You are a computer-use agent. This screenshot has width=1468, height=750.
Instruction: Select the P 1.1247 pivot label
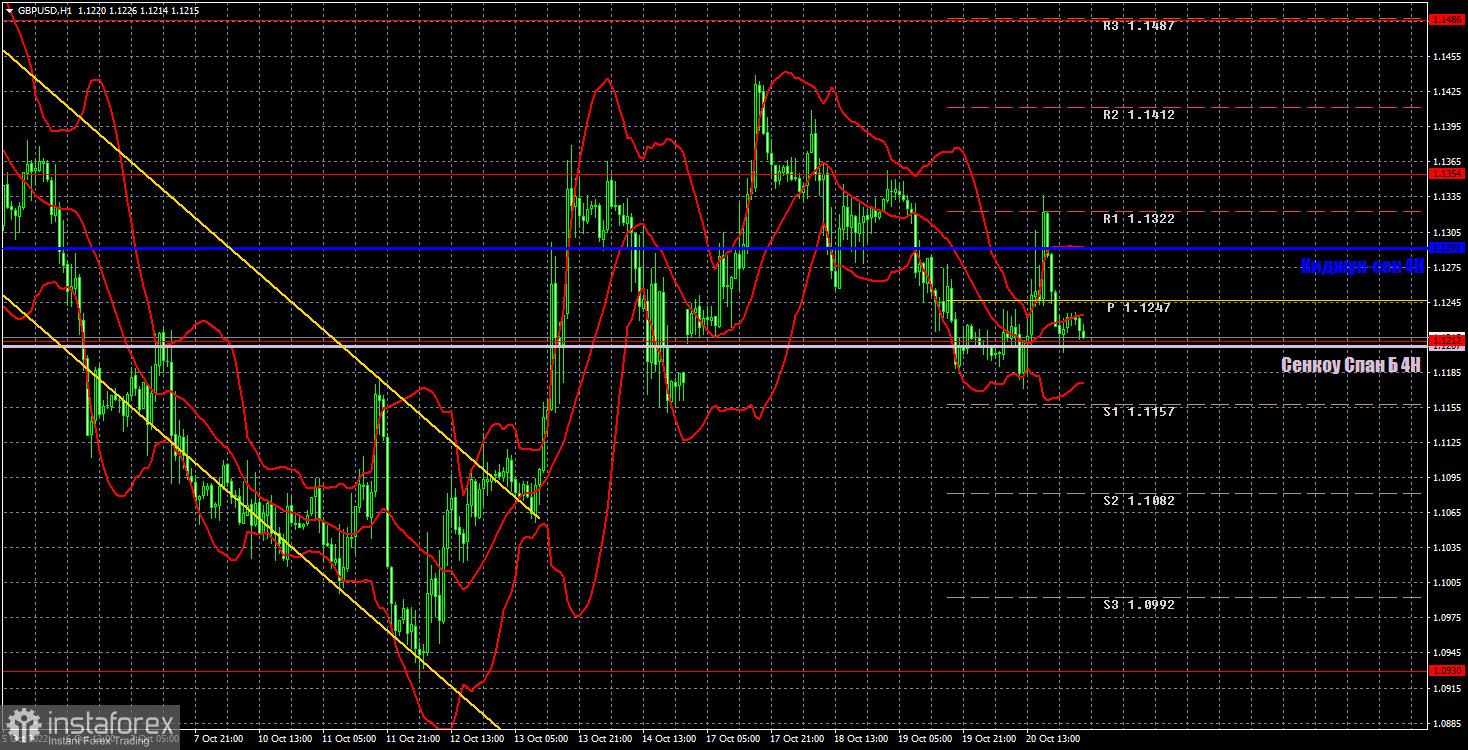pyautogui.click(x=1138, y=308)
